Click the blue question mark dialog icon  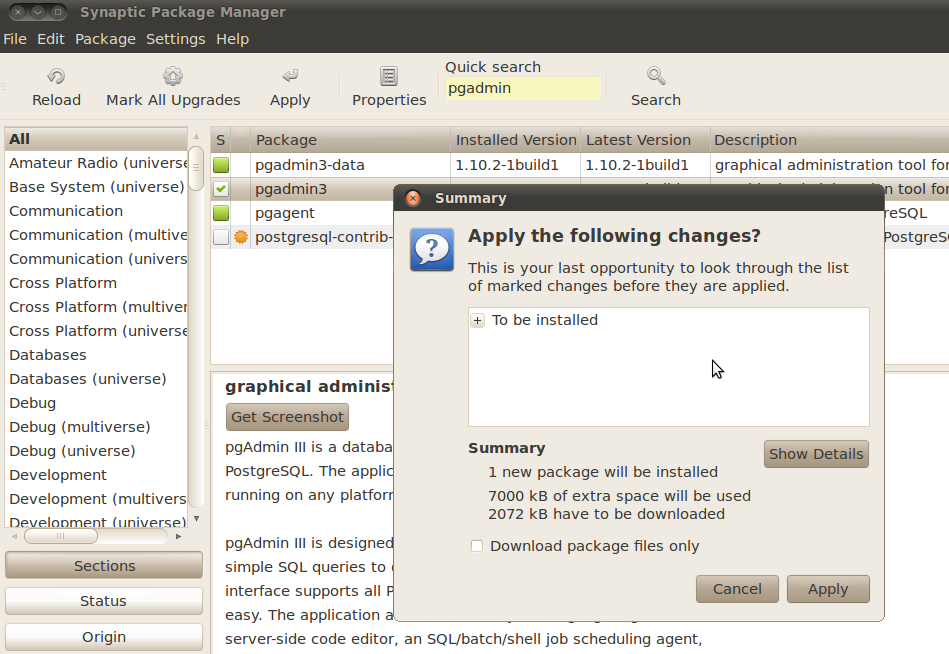pos(432,249)
